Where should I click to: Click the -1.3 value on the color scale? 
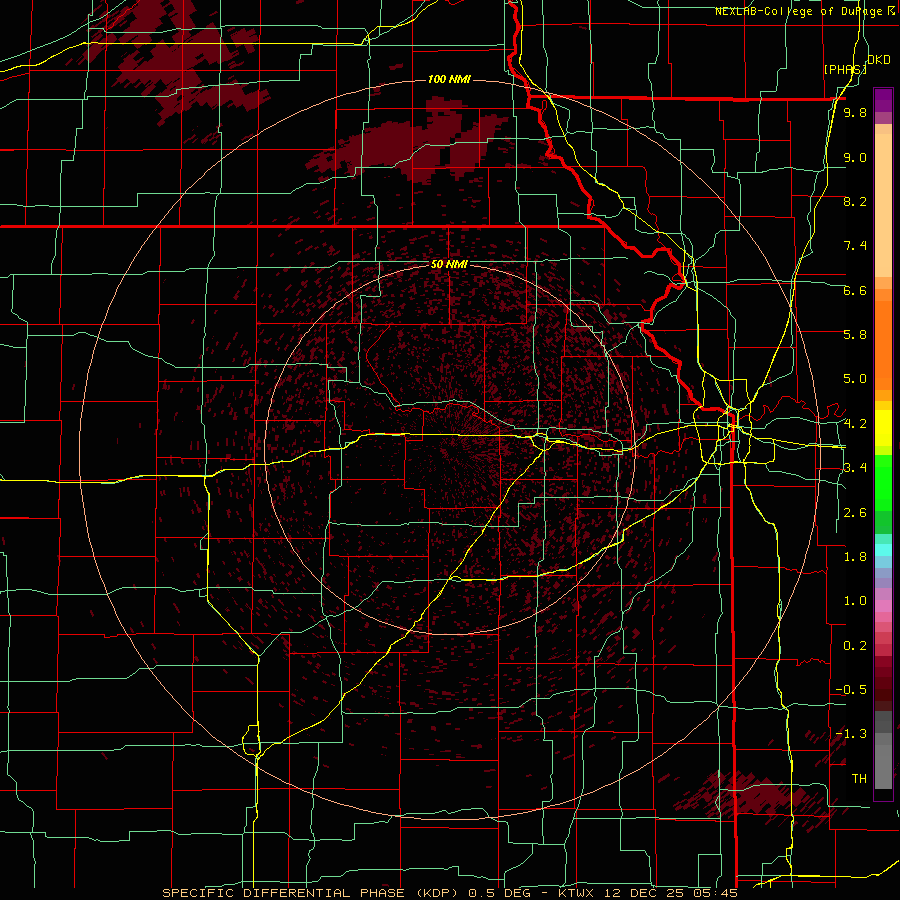click(x=851, y=734)
